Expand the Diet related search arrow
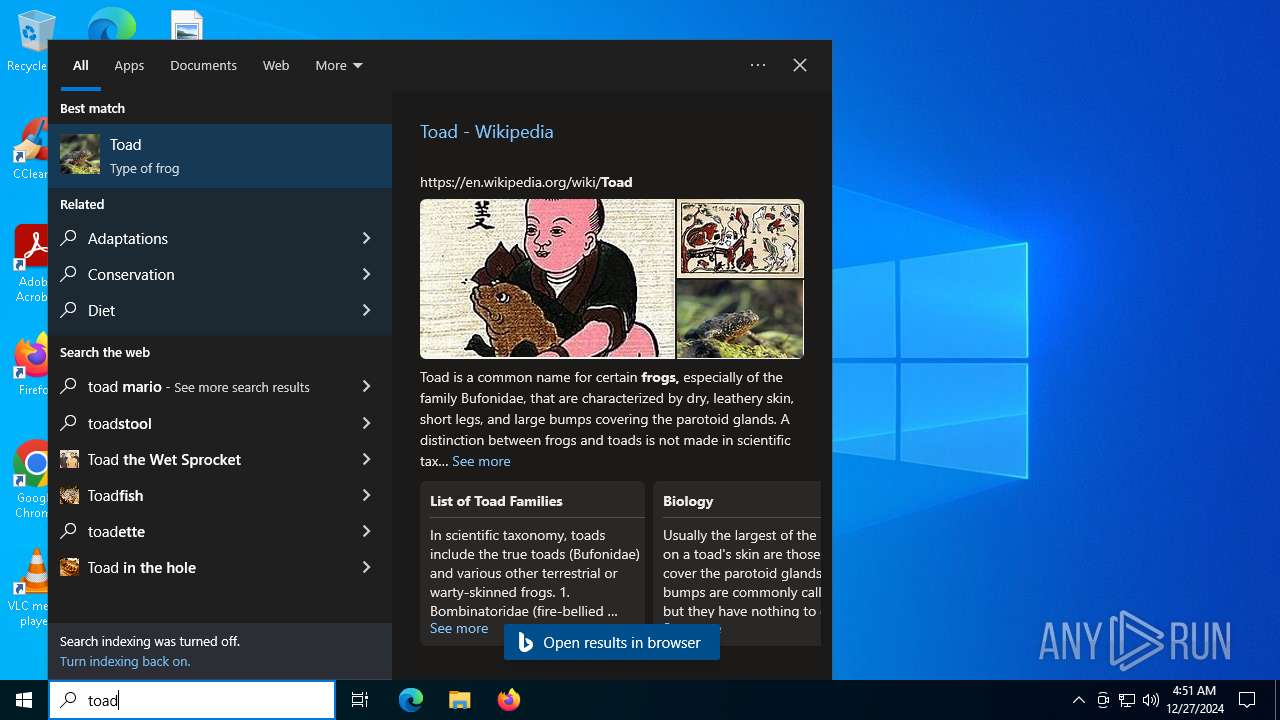1280x720 pixels. [x=366, y=310]
